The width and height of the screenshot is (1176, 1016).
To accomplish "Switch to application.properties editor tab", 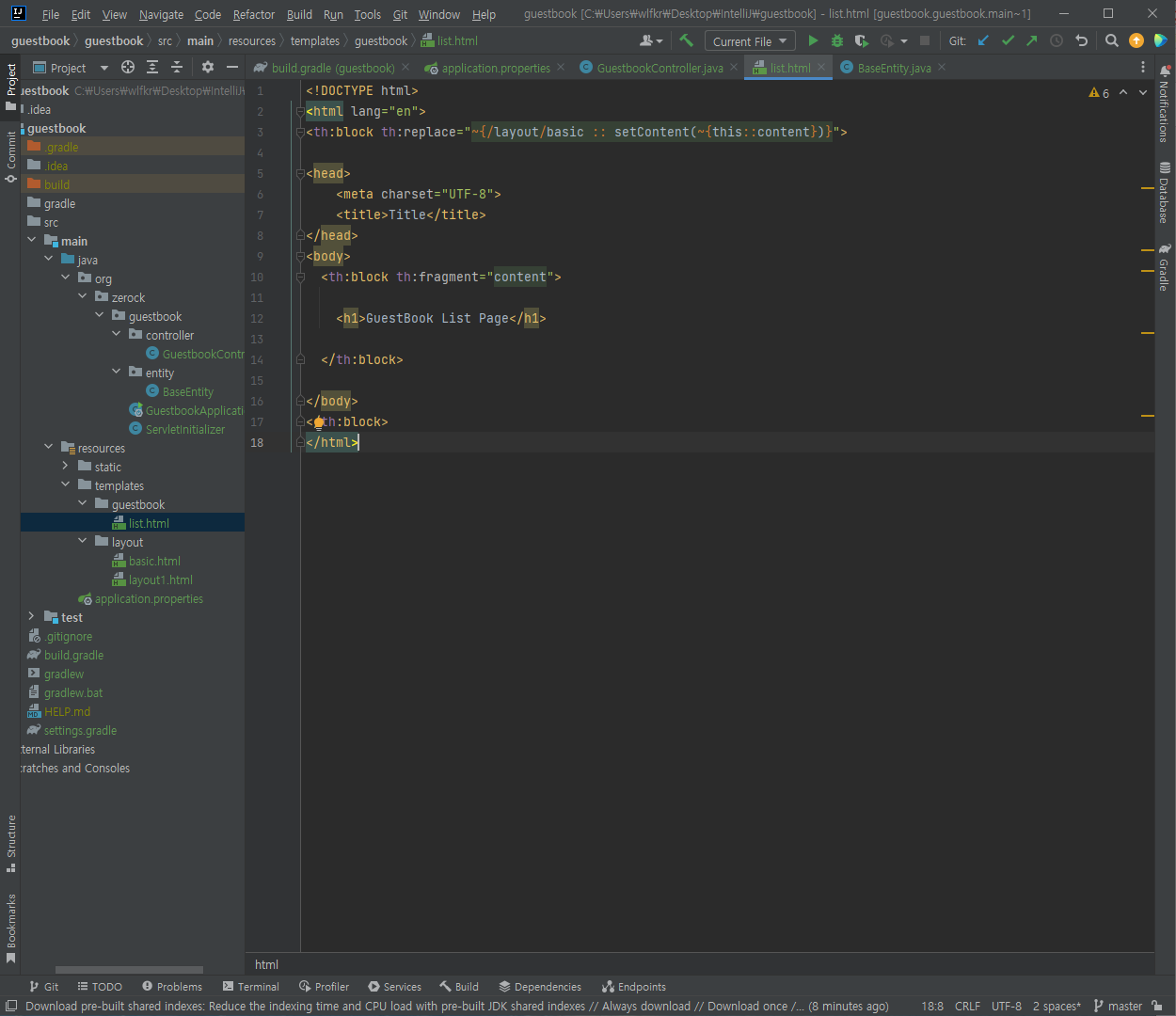I will (496, 68).
